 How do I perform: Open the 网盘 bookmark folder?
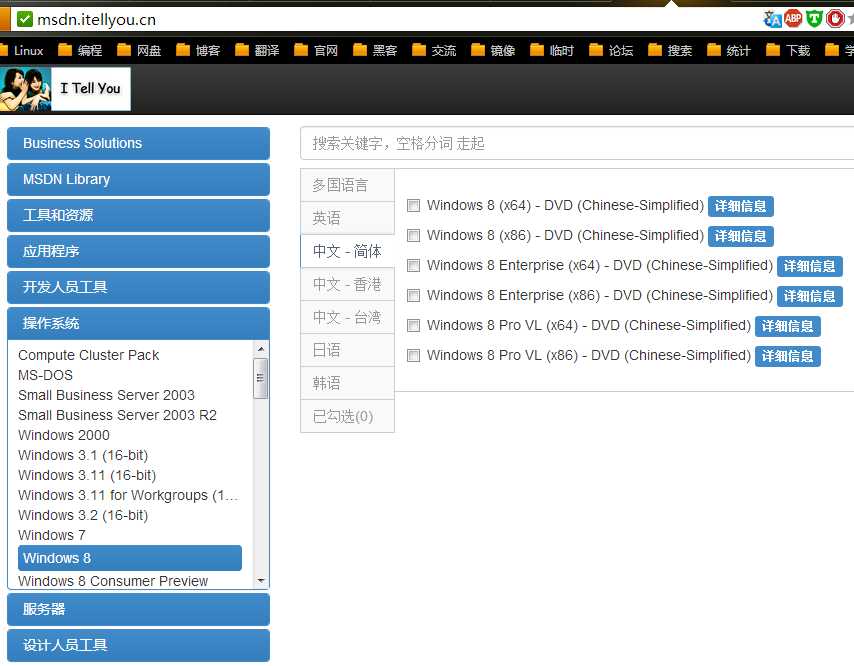(139, 51)
